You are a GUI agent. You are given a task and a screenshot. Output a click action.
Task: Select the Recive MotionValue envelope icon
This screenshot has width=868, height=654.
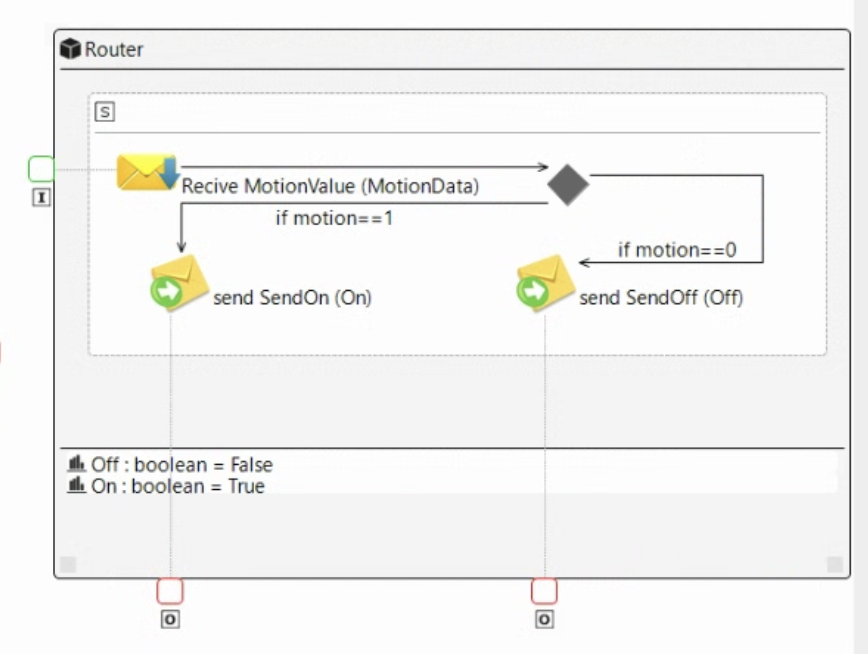(x=147, y=172)
